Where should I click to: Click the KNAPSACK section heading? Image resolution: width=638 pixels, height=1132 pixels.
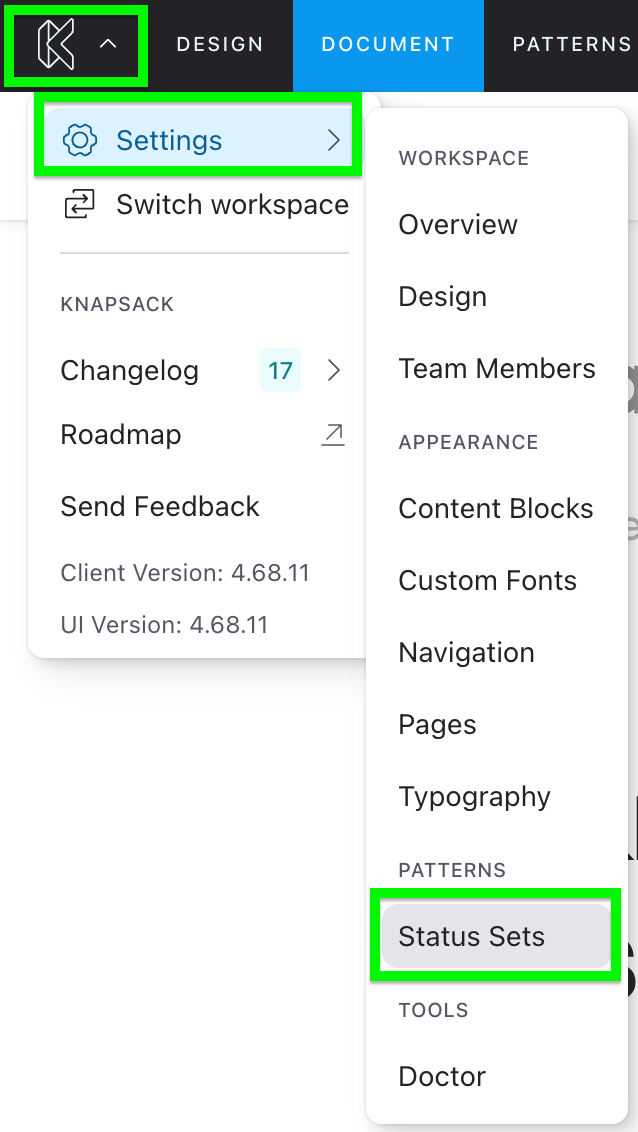pos(117,304)
